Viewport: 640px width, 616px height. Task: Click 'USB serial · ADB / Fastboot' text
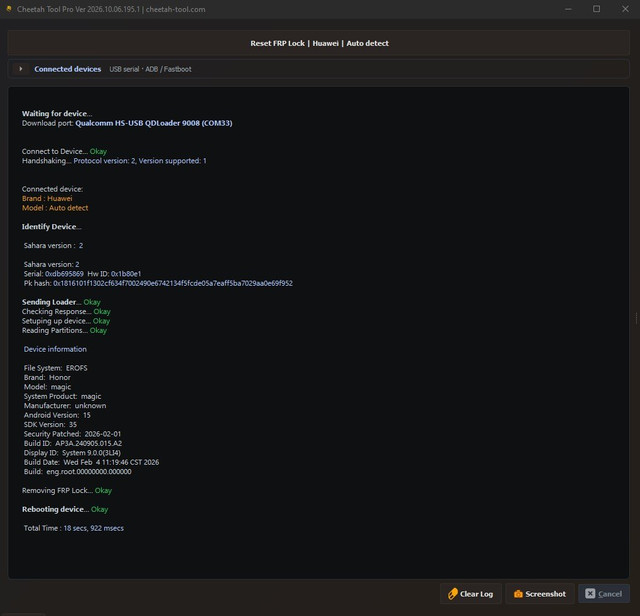tap(150, 69)
